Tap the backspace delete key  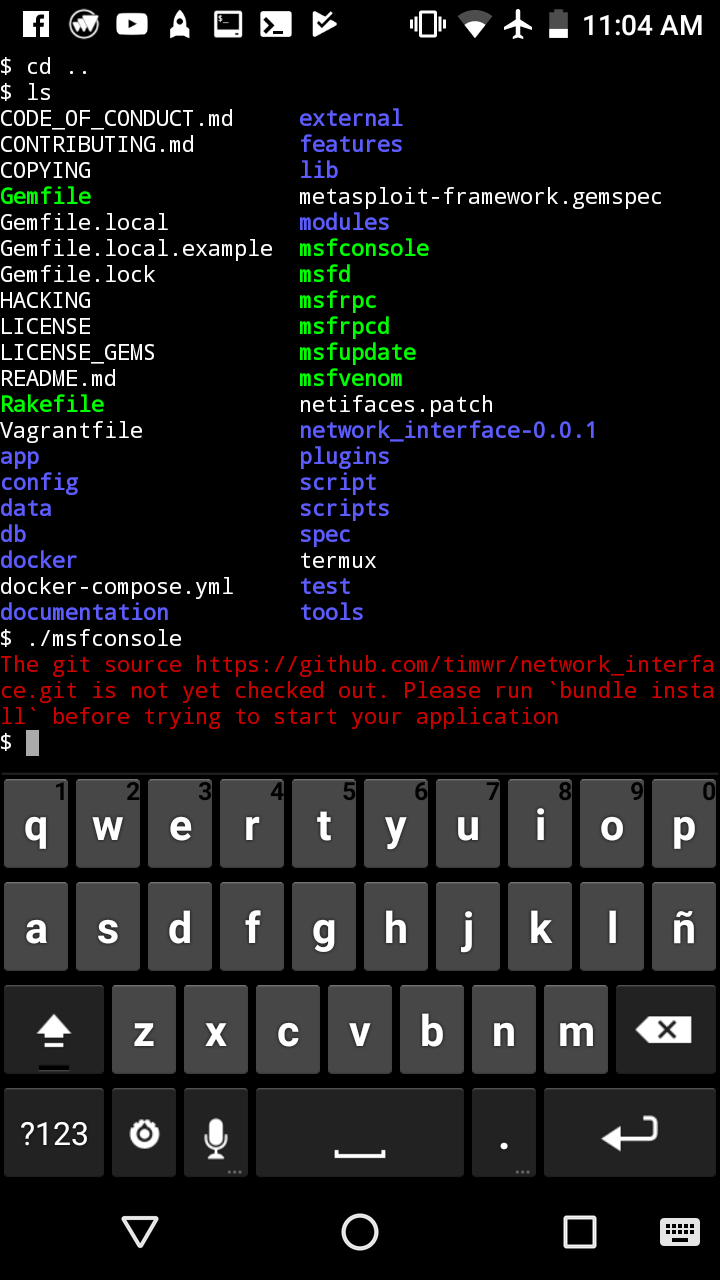[x=664, y=1030]
